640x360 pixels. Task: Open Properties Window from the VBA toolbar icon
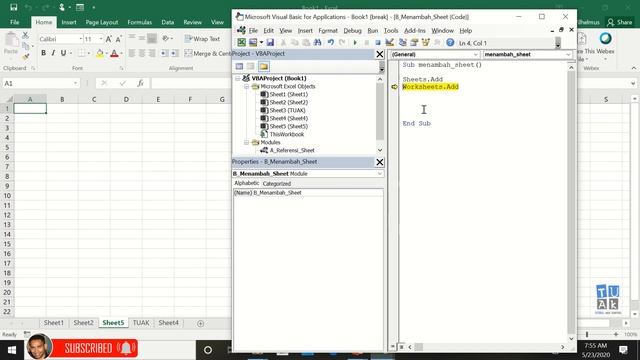(414, 42)
